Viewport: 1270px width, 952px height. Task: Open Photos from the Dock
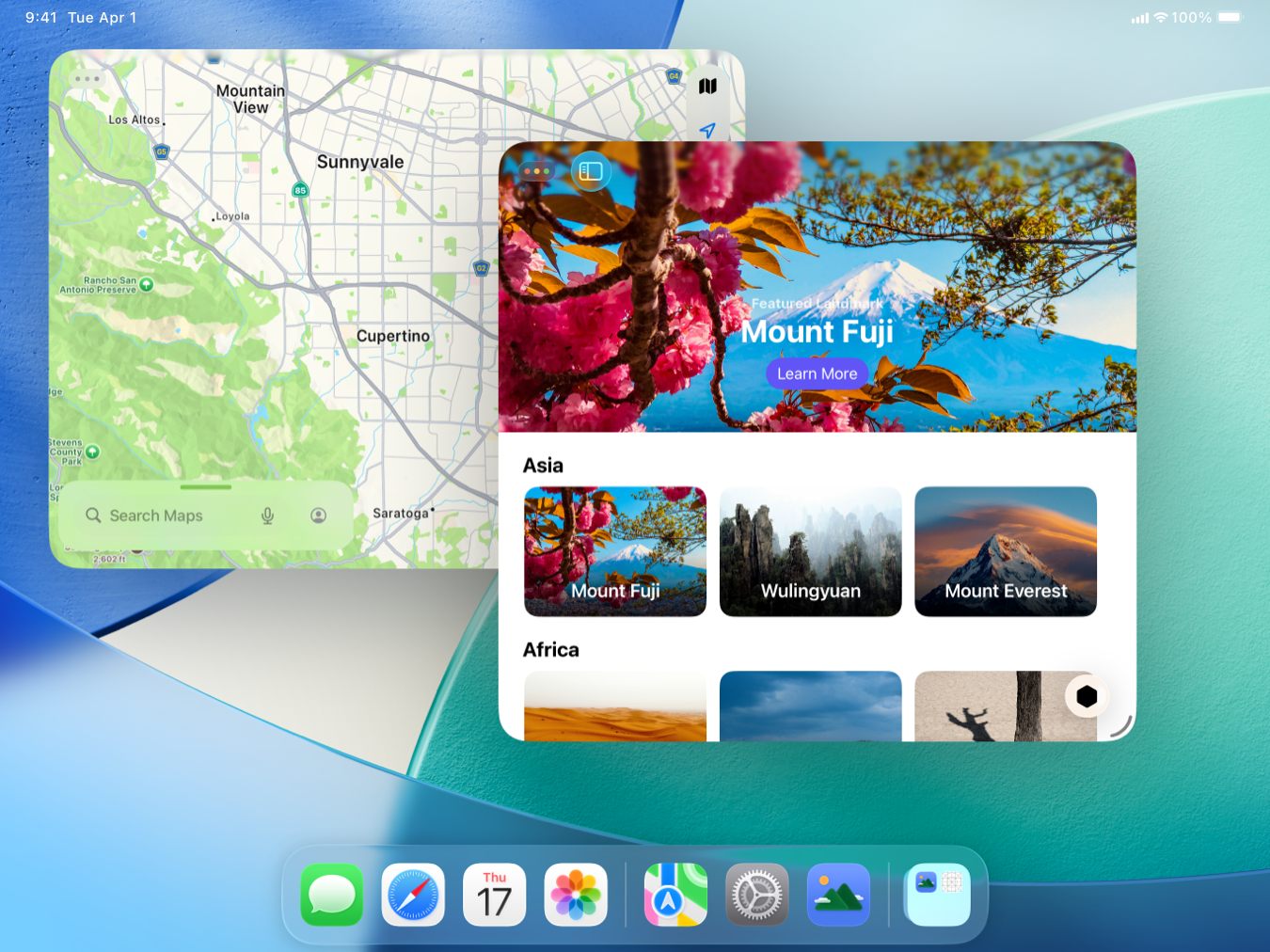(575, 895)
